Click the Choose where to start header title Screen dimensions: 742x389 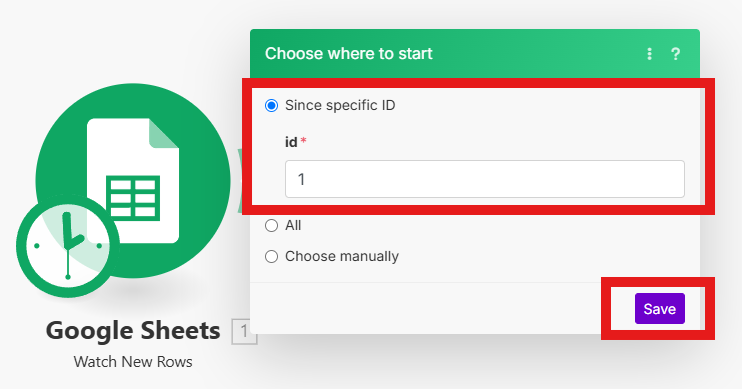(349, 53)
